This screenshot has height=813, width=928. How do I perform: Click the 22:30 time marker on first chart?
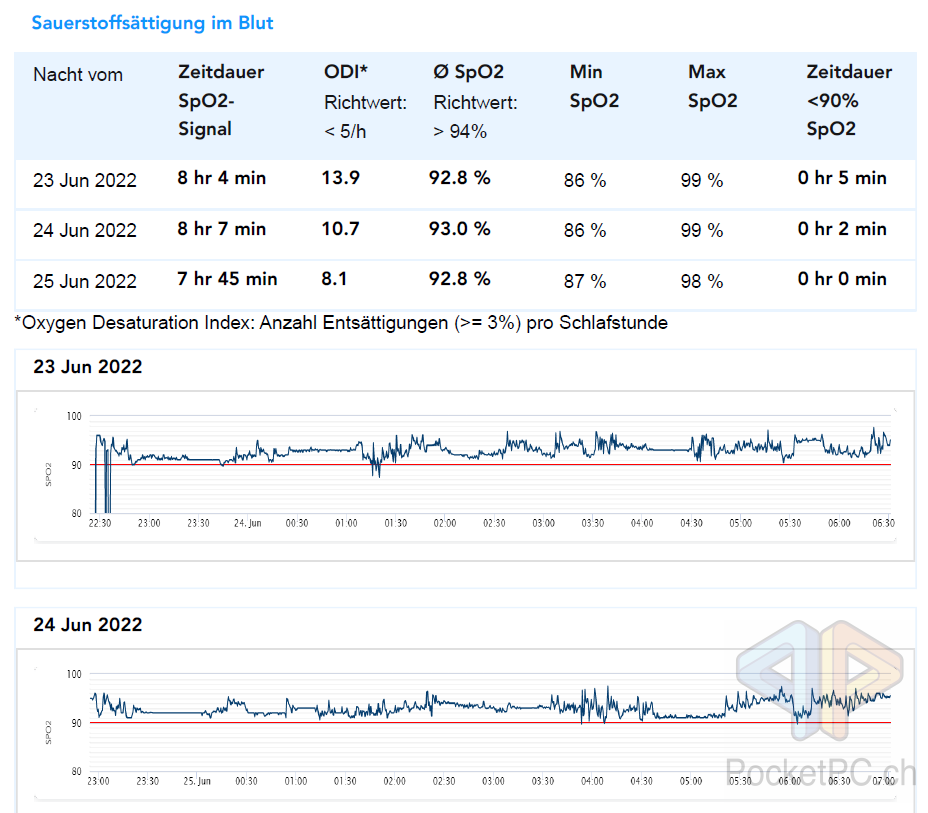100,523
